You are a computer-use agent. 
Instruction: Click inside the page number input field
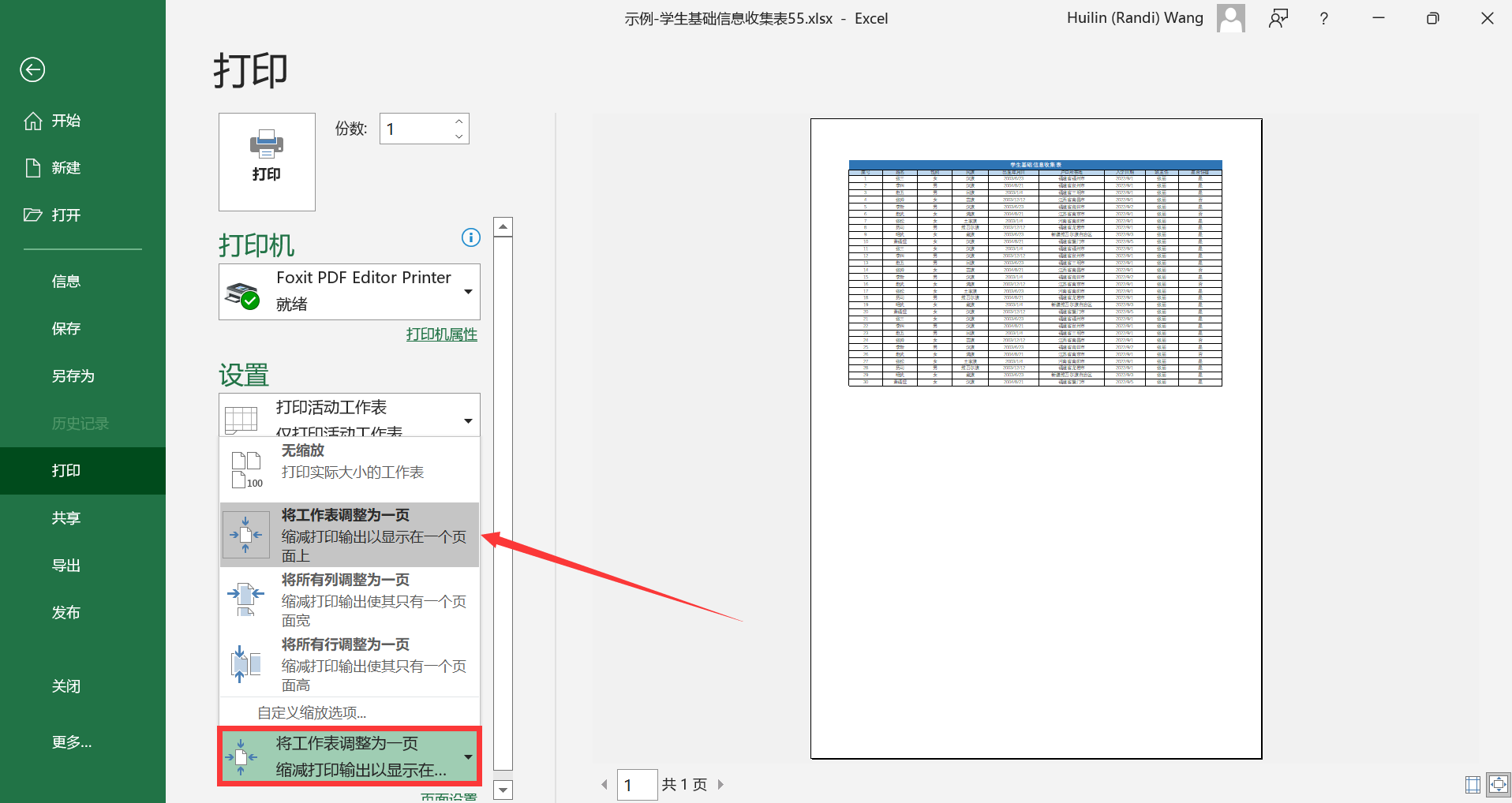click(x=637, y=783)
